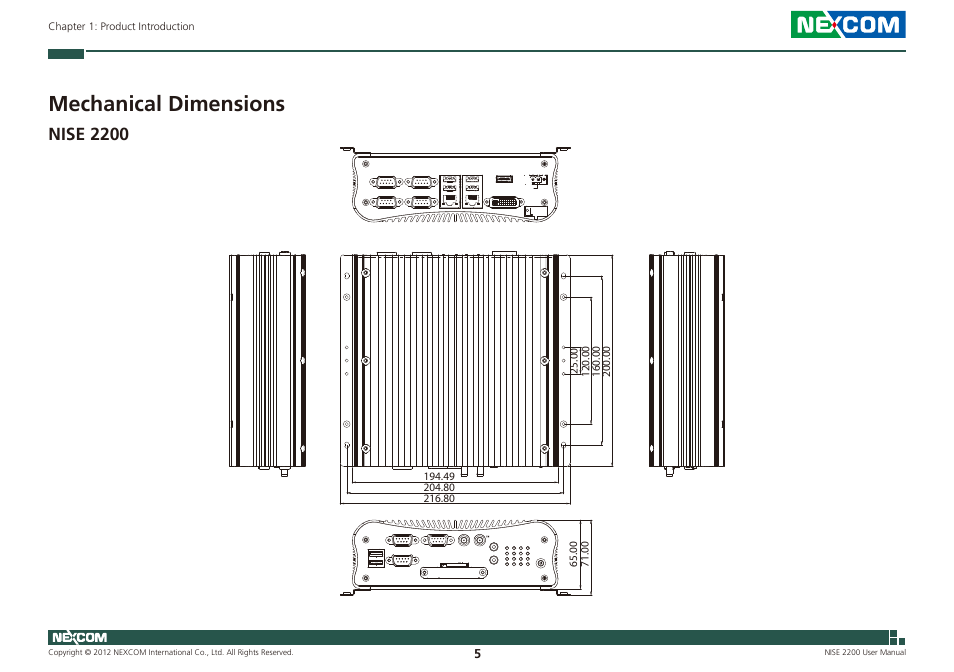Click the USB ports on the front panel
The width and height of the screenshot is (954, 672).
point(376,558)
